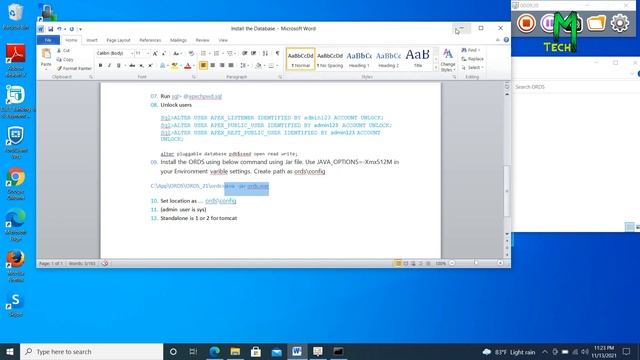640x360 pixels.
Task: Cut the selected text
Action: coord(63,51)
